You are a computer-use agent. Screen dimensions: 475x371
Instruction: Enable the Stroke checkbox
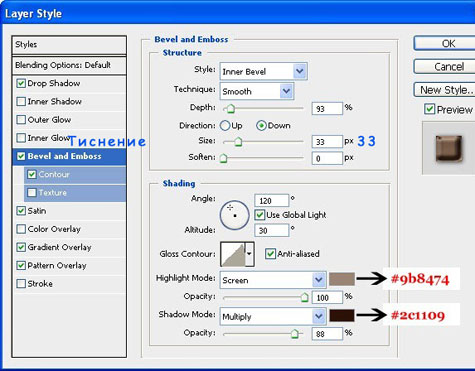(21, 284)
